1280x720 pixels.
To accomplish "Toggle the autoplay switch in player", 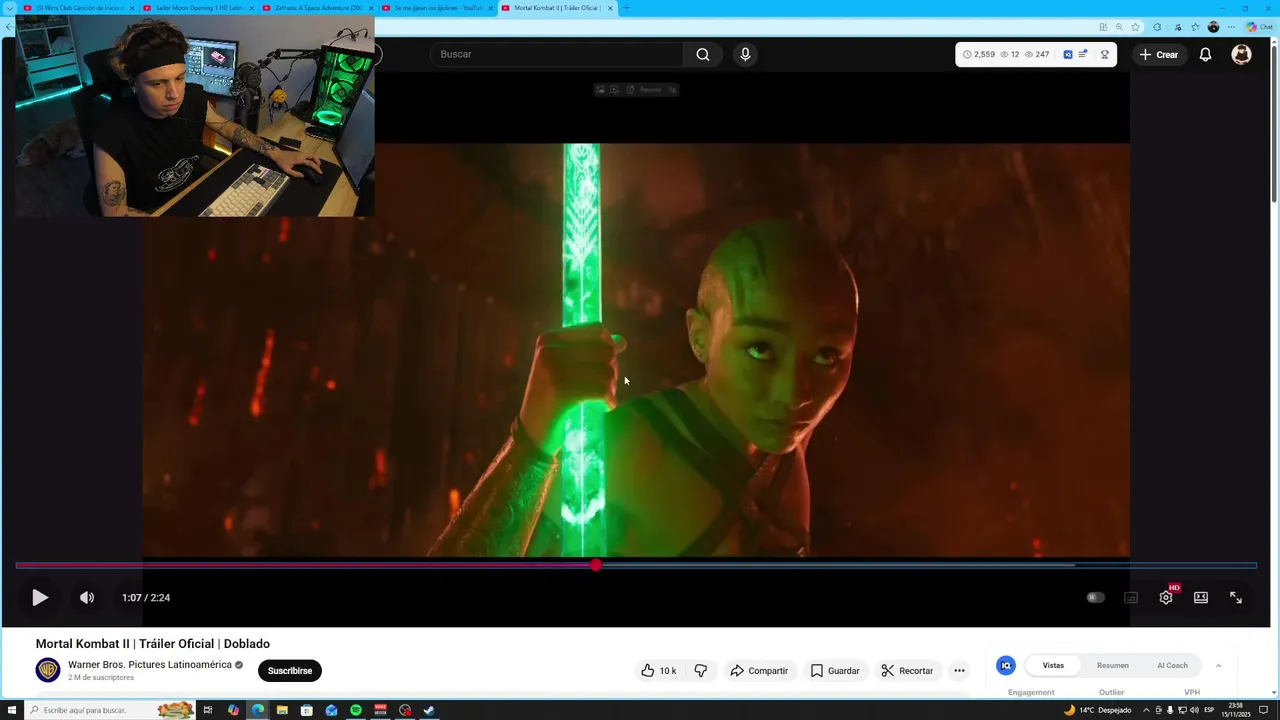I will pyautogui.click(x=1096, y=597).
